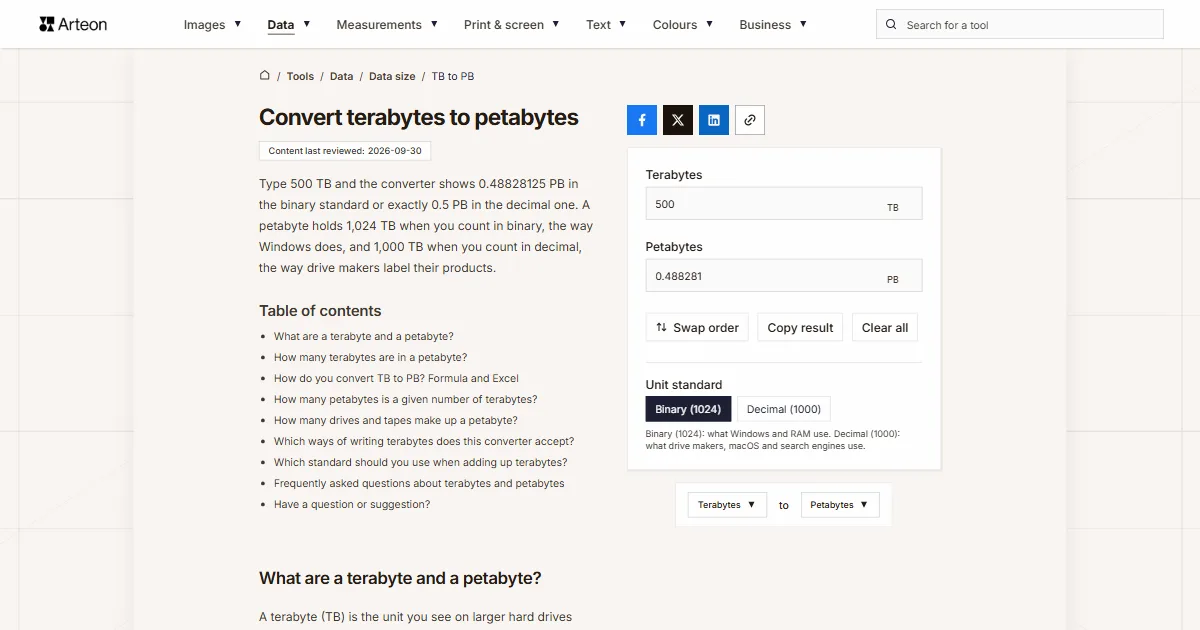
Task: Copy page link icon
Action: [x=750, y=120]
